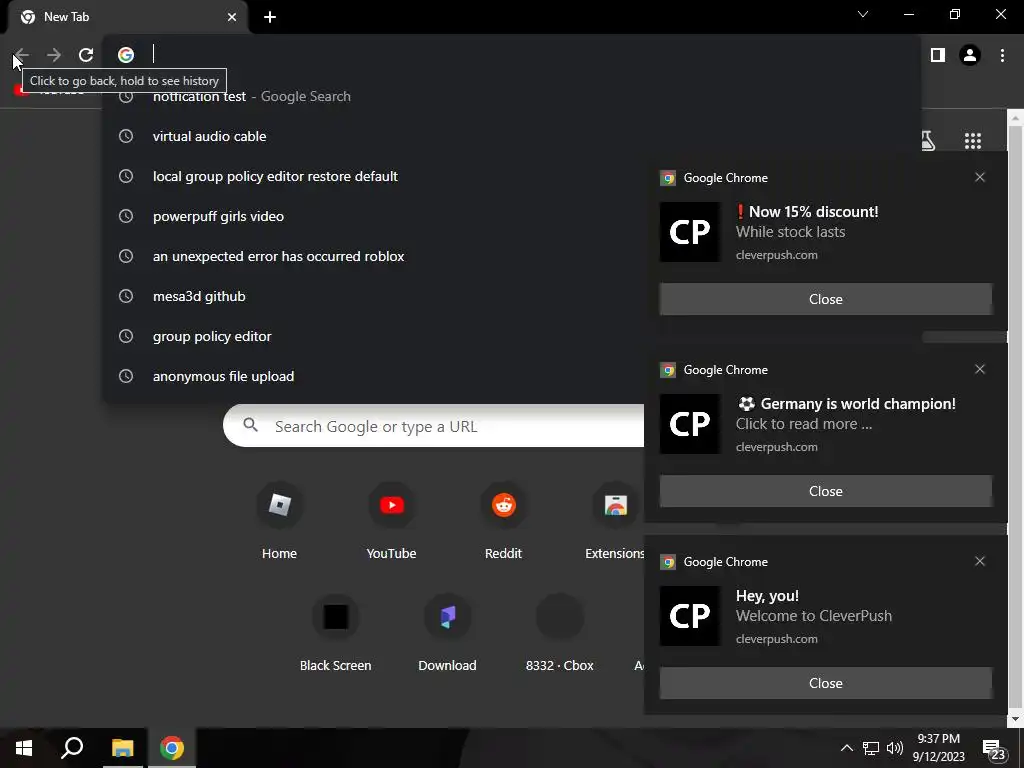Click the page scrollbar down arrow
The image size is (1024, 768).
pyautogui.click(x=1014, y=718)
